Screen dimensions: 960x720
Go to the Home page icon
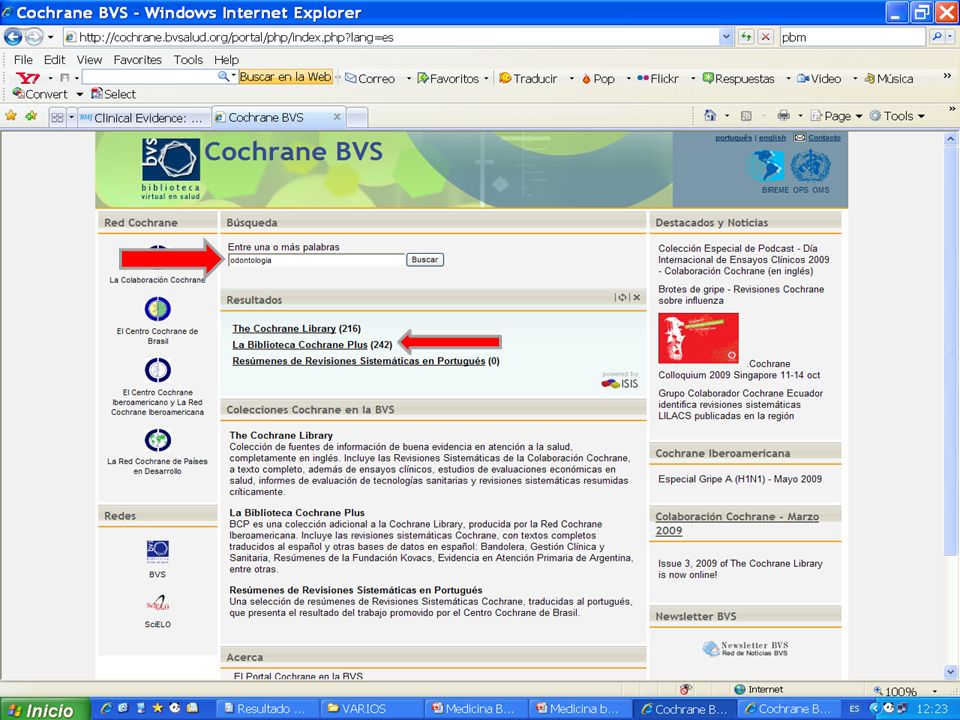click(x=710, y=116)
